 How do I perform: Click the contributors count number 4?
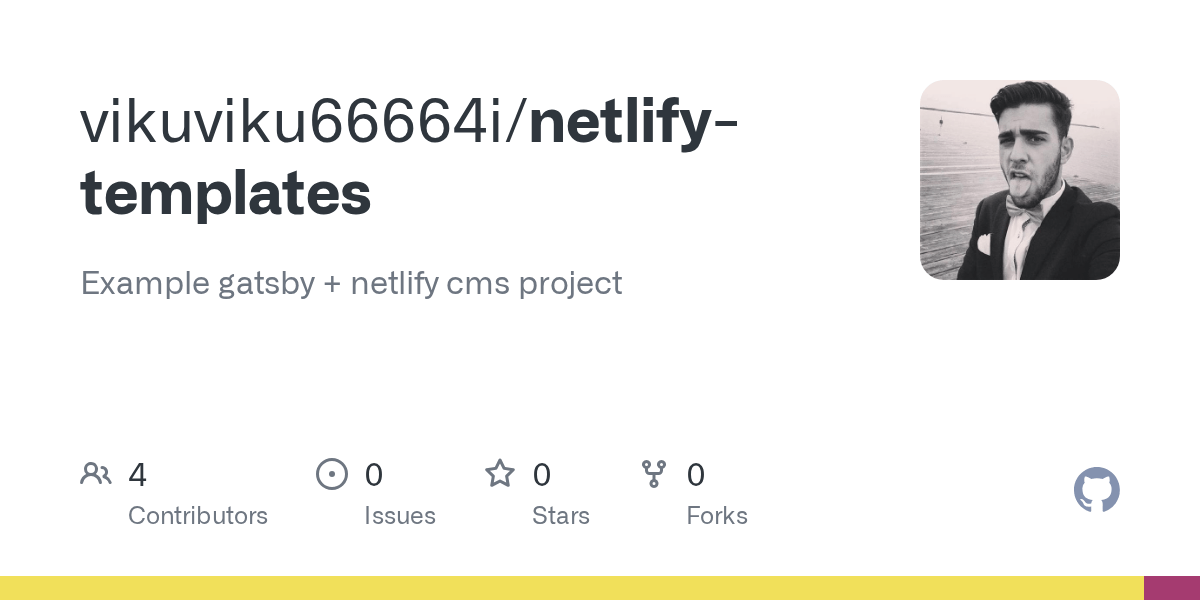coord(138,474)
